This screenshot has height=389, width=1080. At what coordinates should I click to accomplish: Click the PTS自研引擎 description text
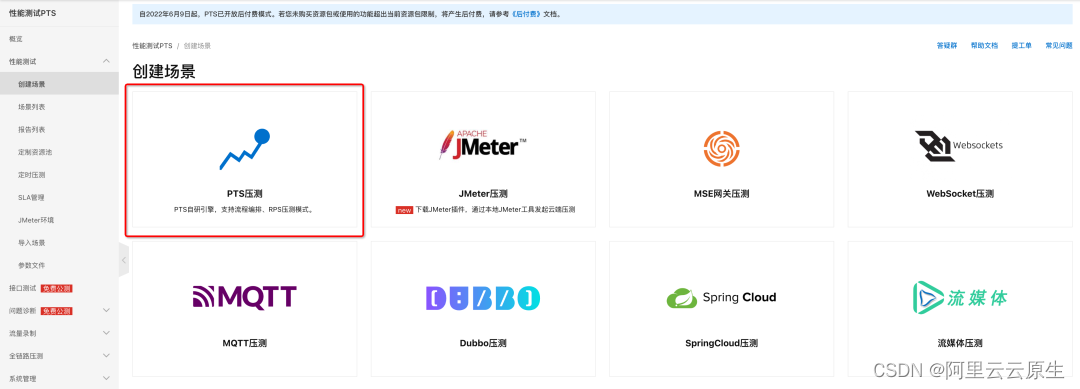click(245, 209)
